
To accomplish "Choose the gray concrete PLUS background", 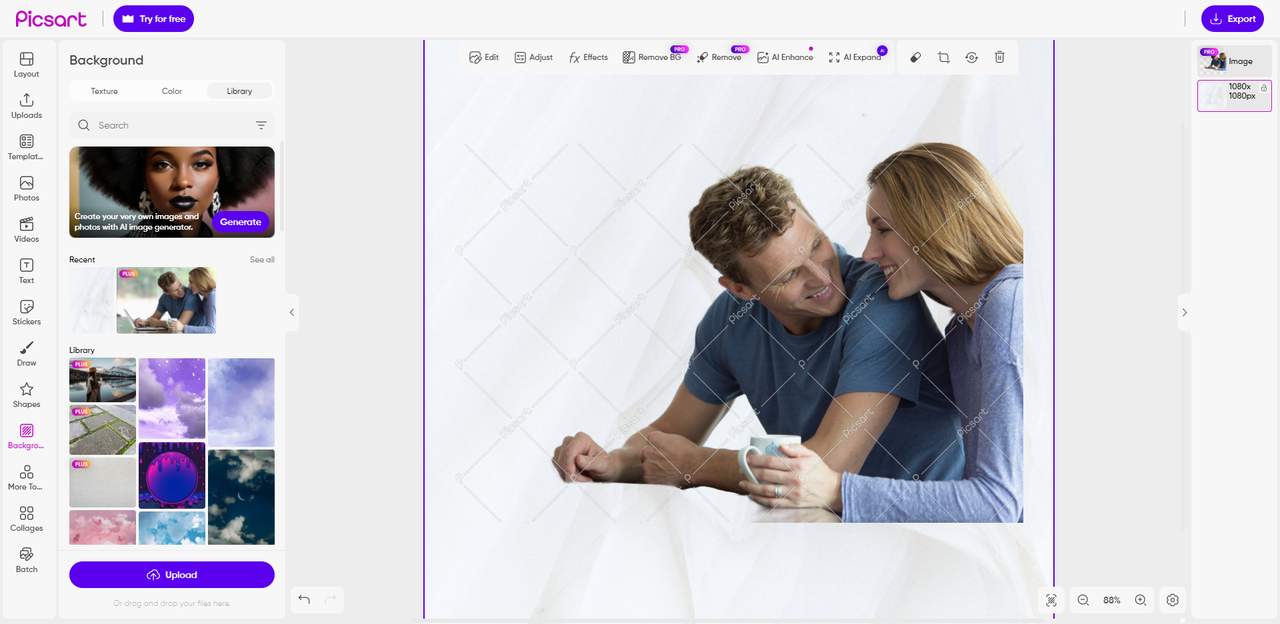I will coord(102,482).
